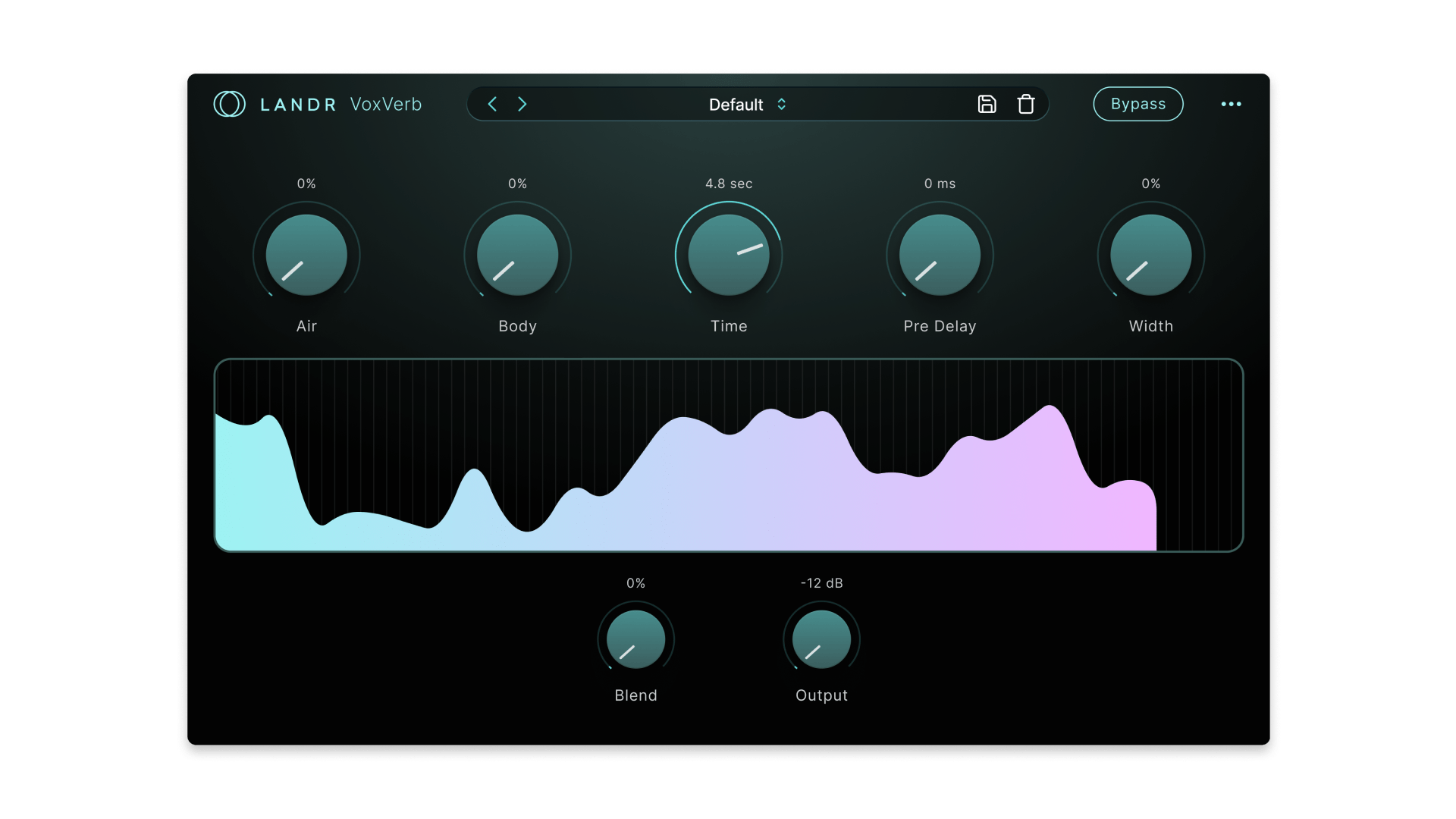
Task: Go to previous preset with left arrow
Action: [492, 104]
